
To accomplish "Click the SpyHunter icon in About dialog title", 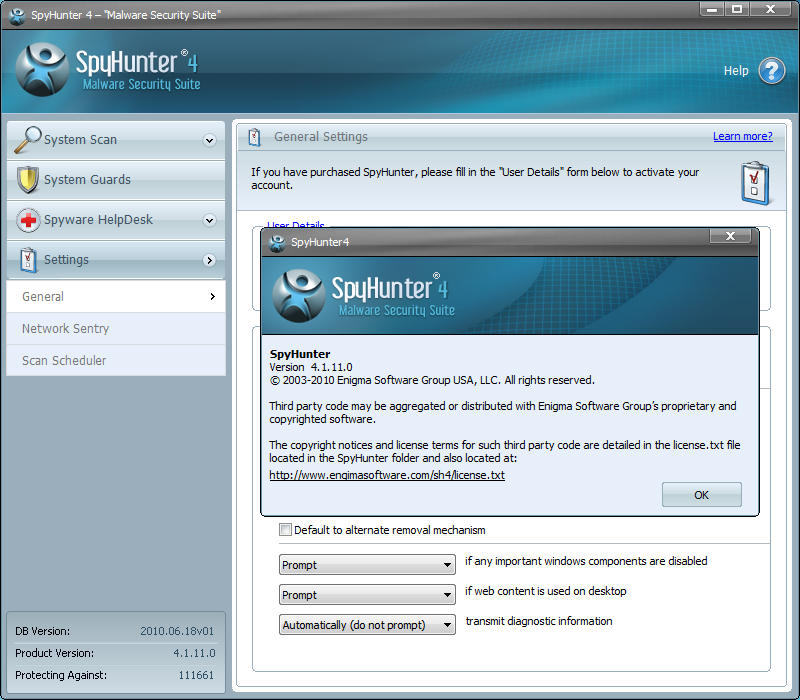I will [277, 242].
